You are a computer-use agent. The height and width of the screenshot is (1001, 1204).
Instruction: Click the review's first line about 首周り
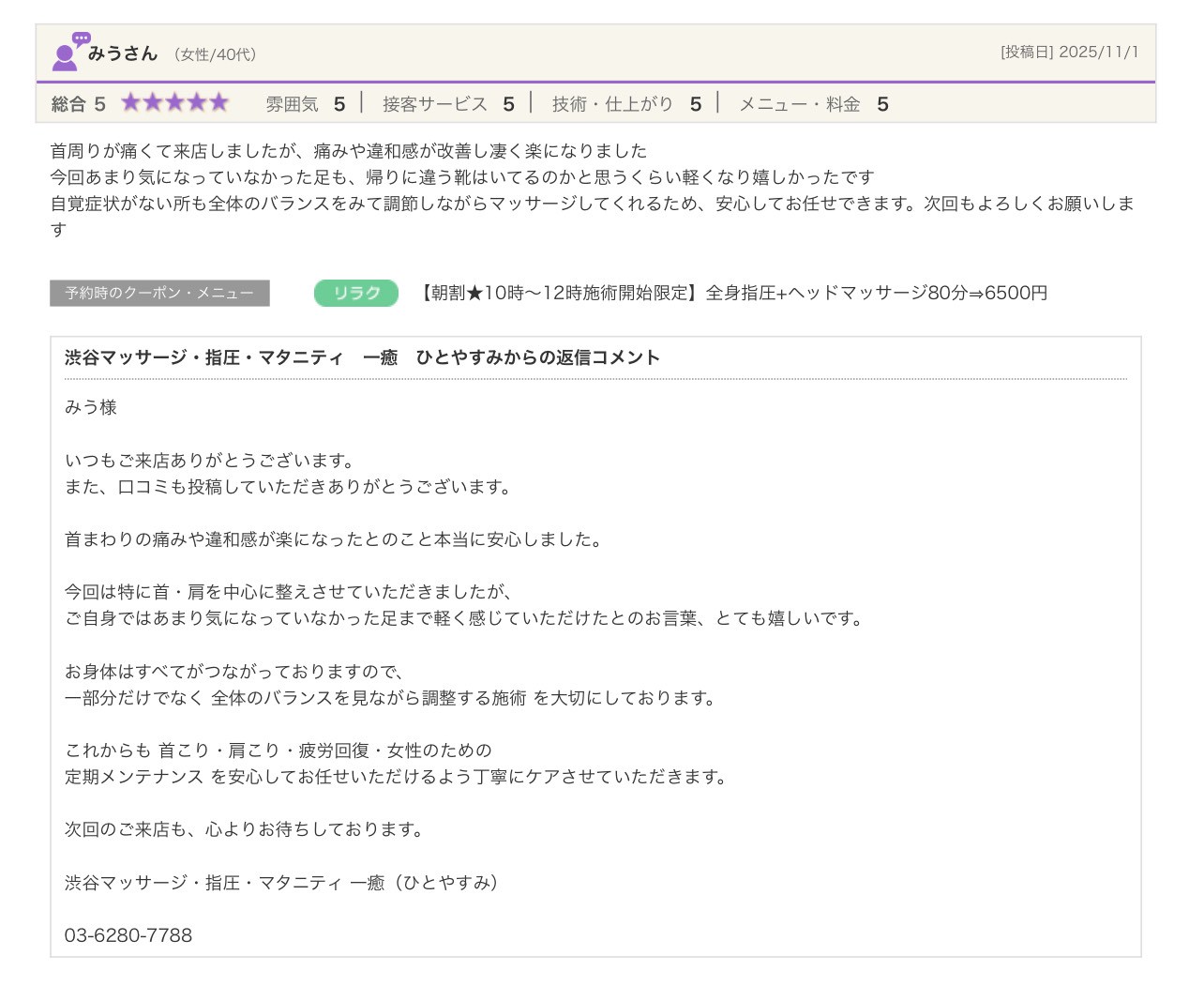pyautogui.click(x=348, y=151)
